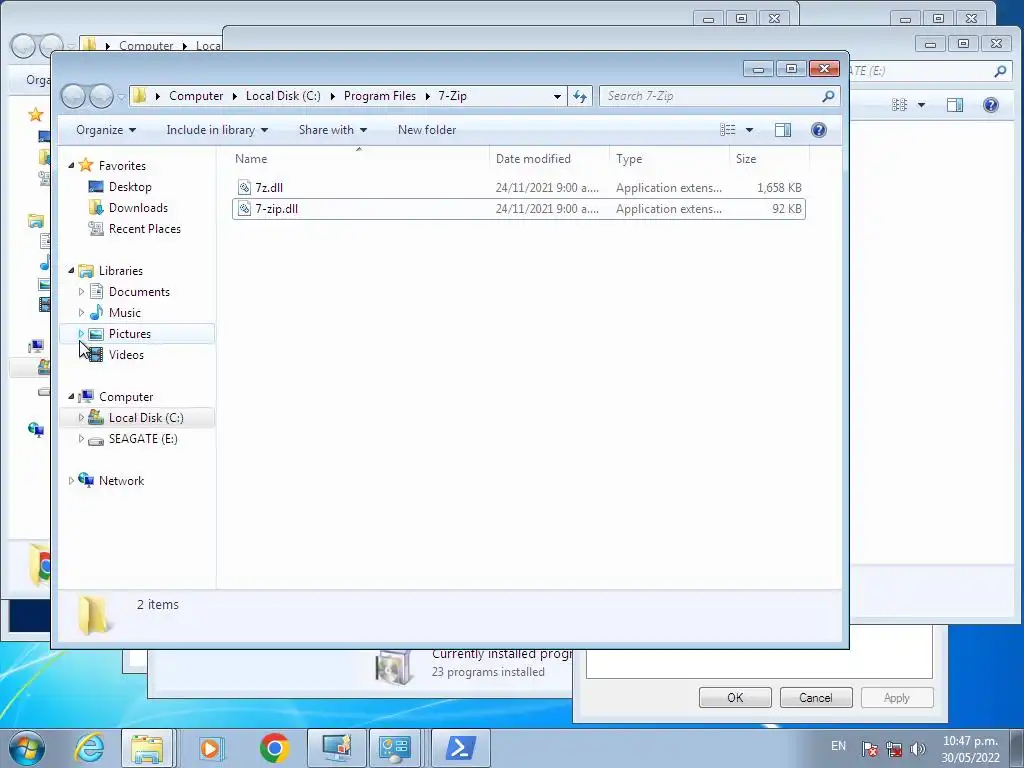Collapse the Favorites group
The image size is (1024, 768).
71,166
